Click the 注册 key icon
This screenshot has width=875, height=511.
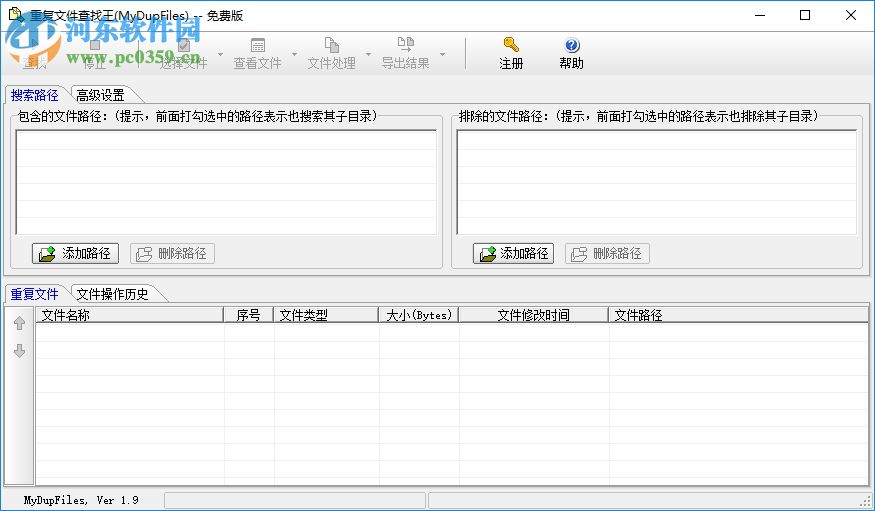pos(511,45)
